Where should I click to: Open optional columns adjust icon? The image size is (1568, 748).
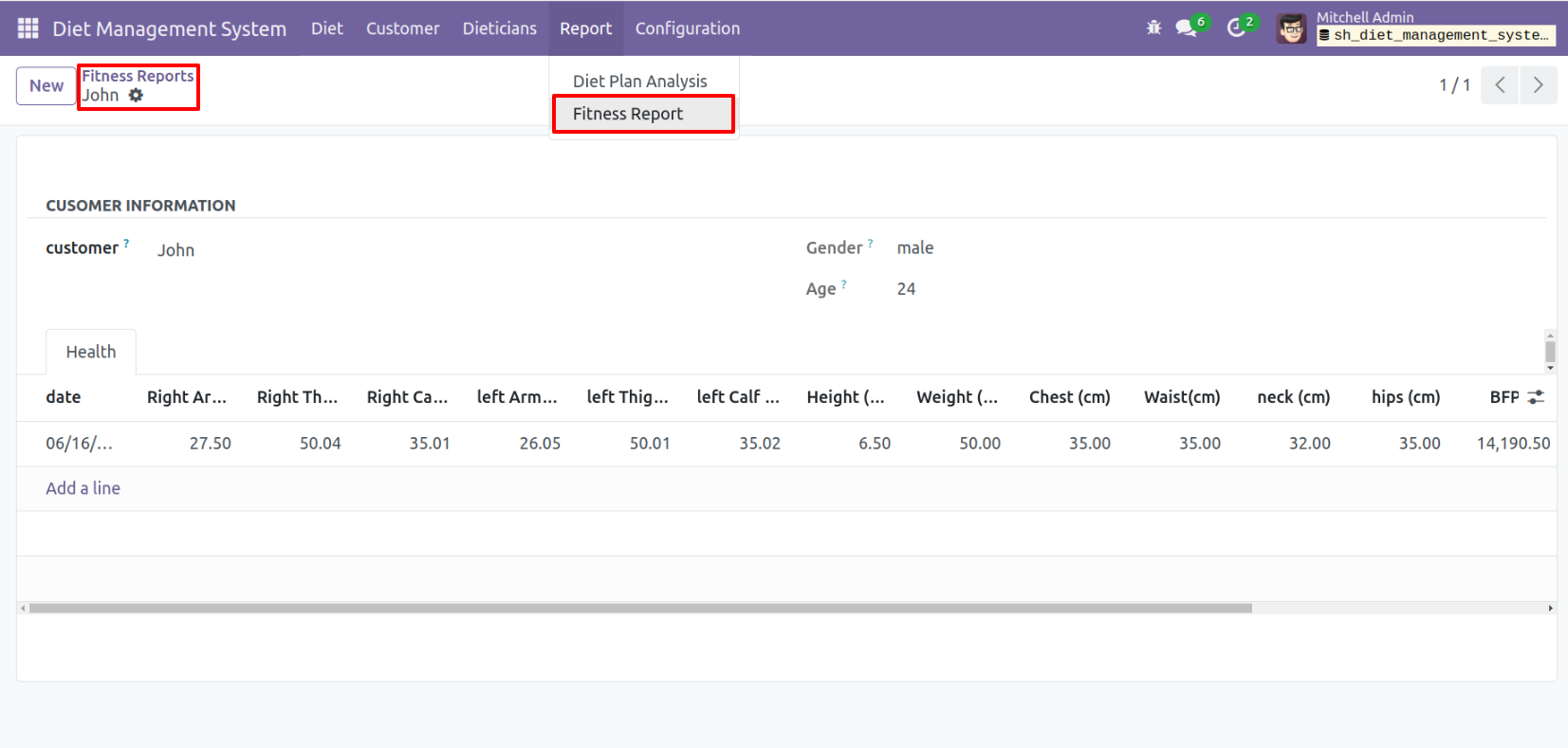pyautogui.click(x=1536, y=397)
